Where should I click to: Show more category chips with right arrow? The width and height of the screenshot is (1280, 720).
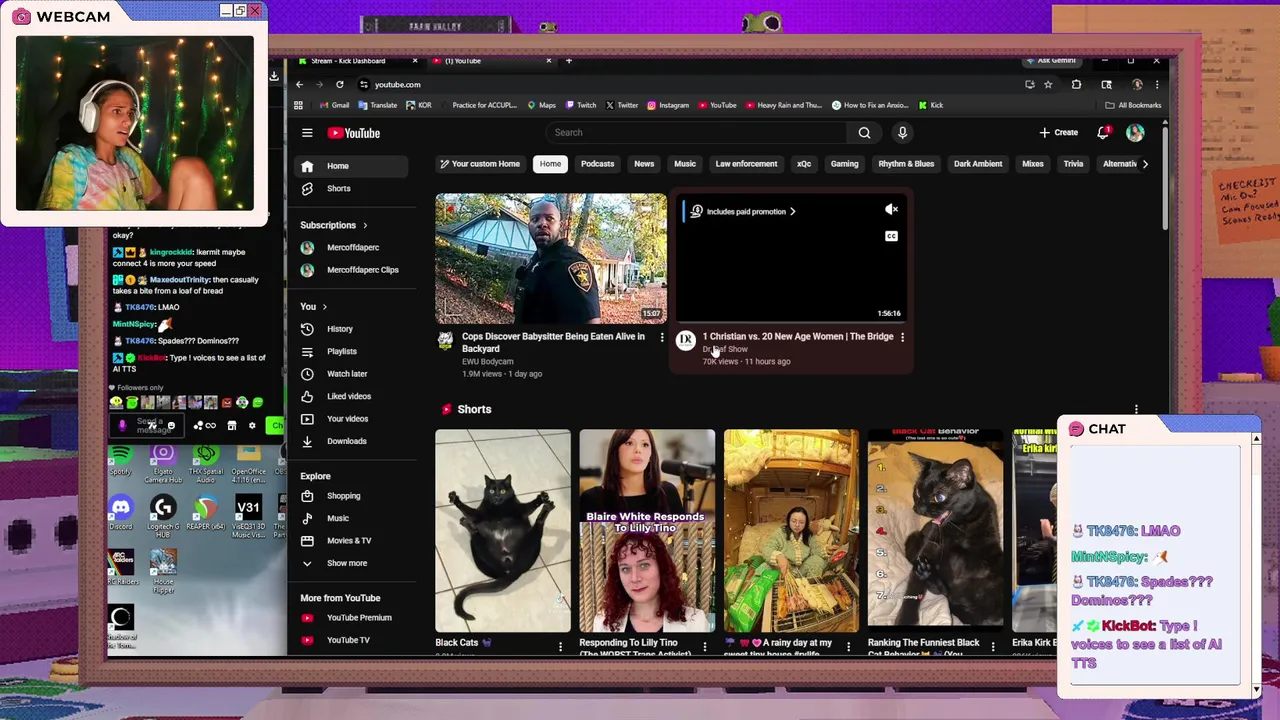click(x=1145, y=164)
